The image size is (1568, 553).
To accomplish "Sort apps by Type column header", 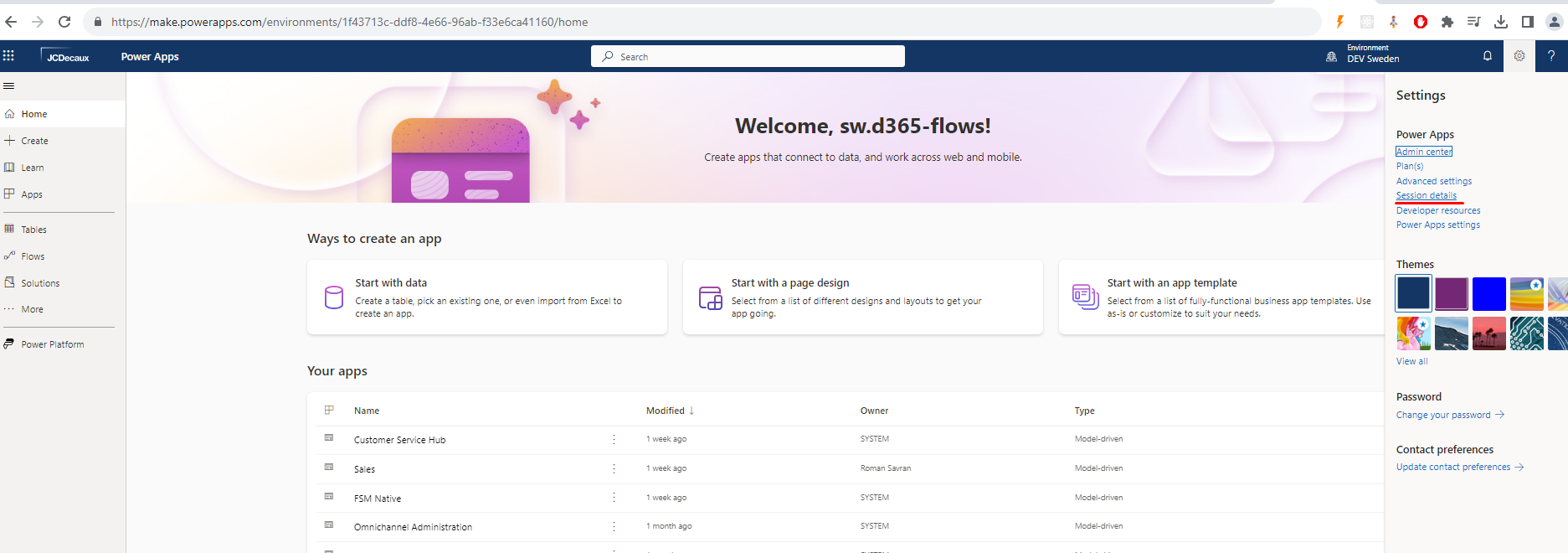I will point(1084,411).
